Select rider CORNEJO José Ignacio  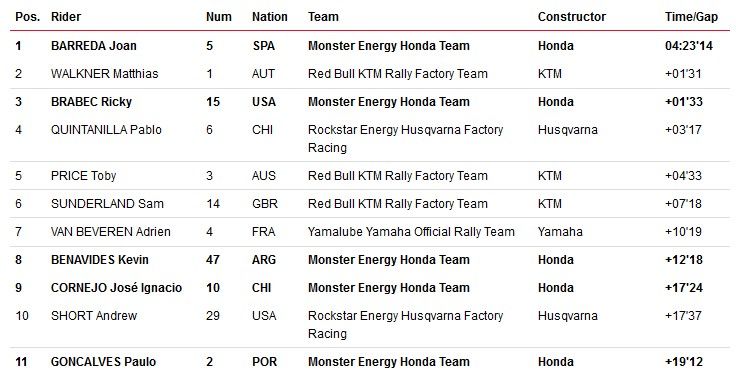click(x=116, y=288)
